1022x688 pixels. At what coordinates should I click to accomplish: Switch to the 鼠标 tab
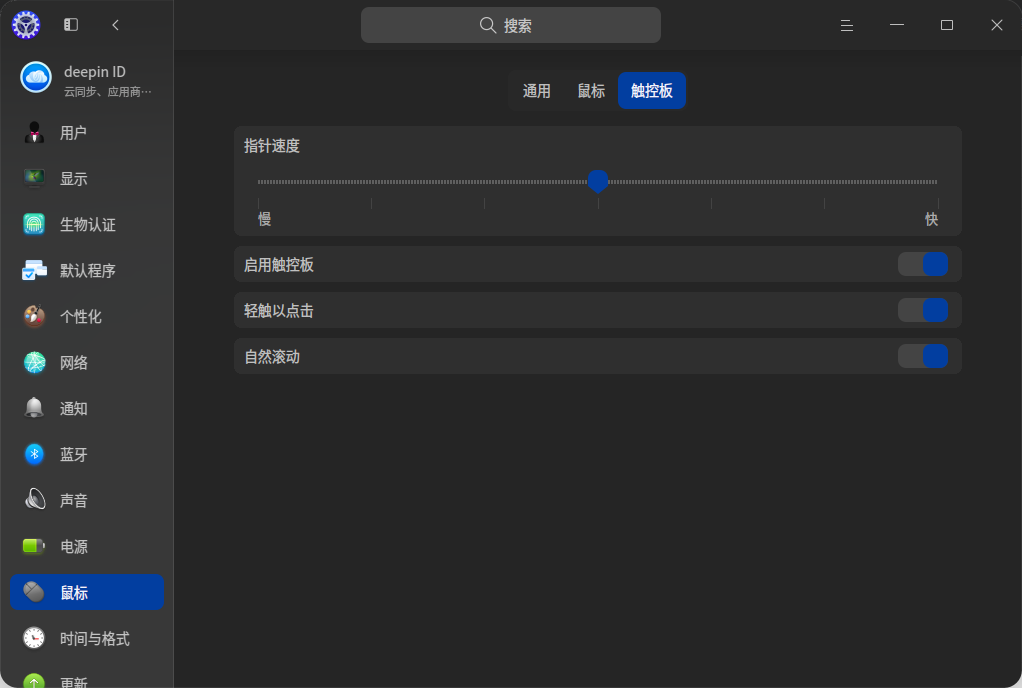[591, 91]
